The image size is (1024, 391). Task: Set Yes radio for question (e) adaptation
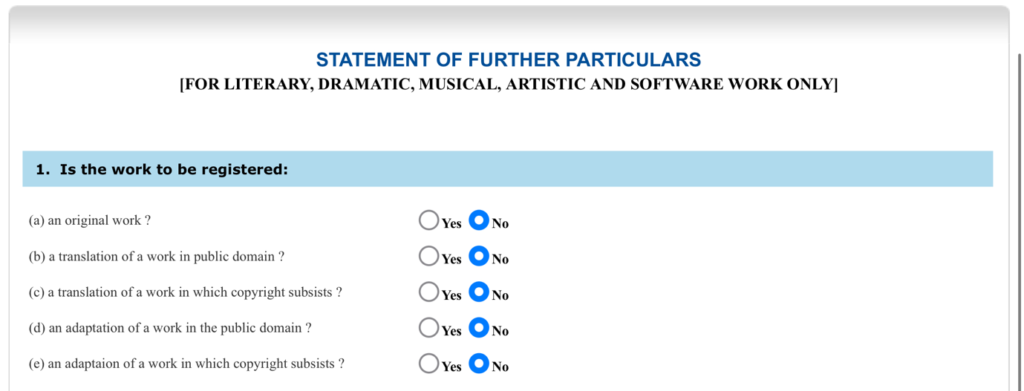[428, 364]
